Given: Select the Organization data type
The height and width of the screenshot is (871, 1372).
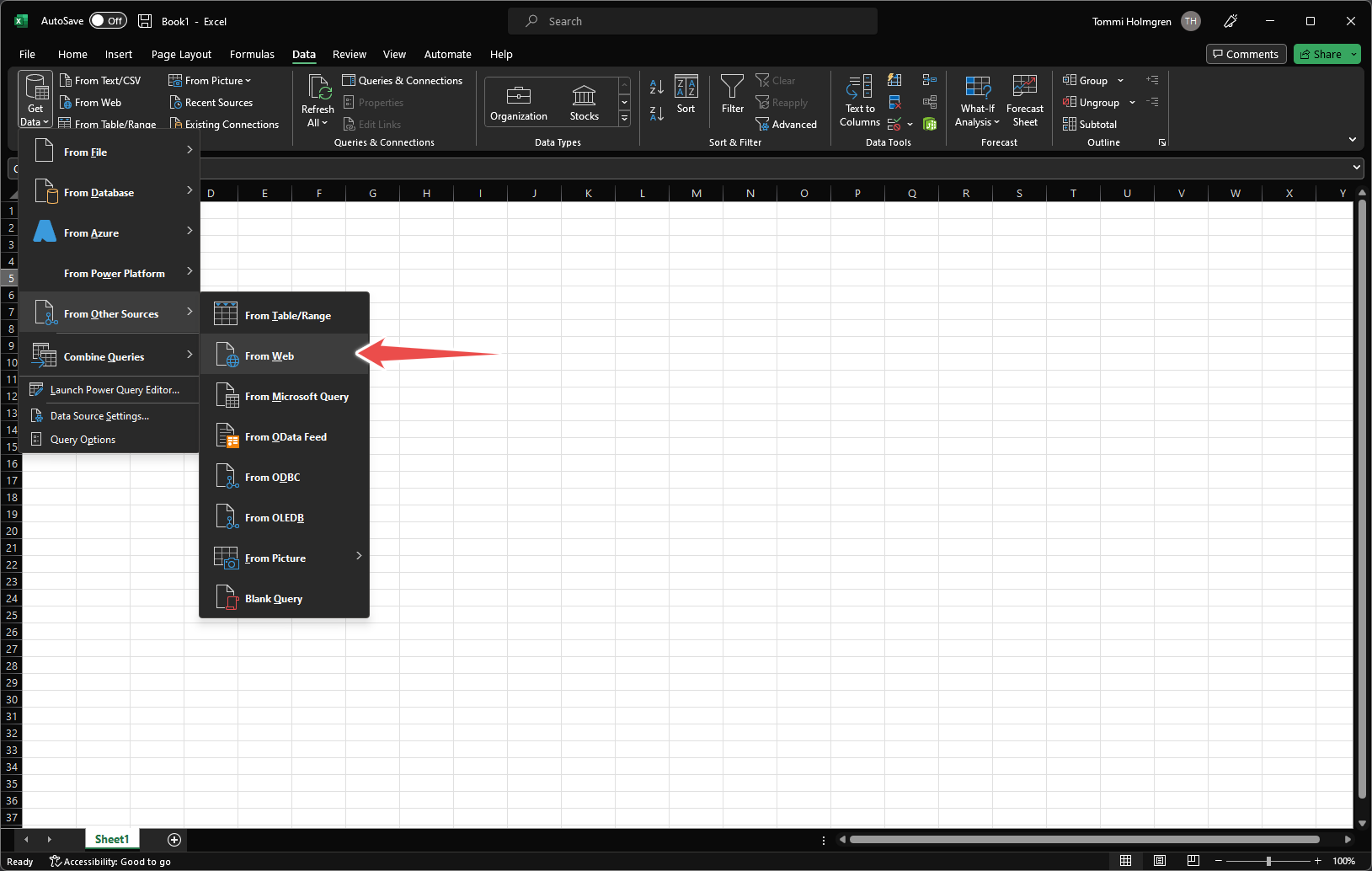Looking at the screenshot, I should (x=519, y=103).
